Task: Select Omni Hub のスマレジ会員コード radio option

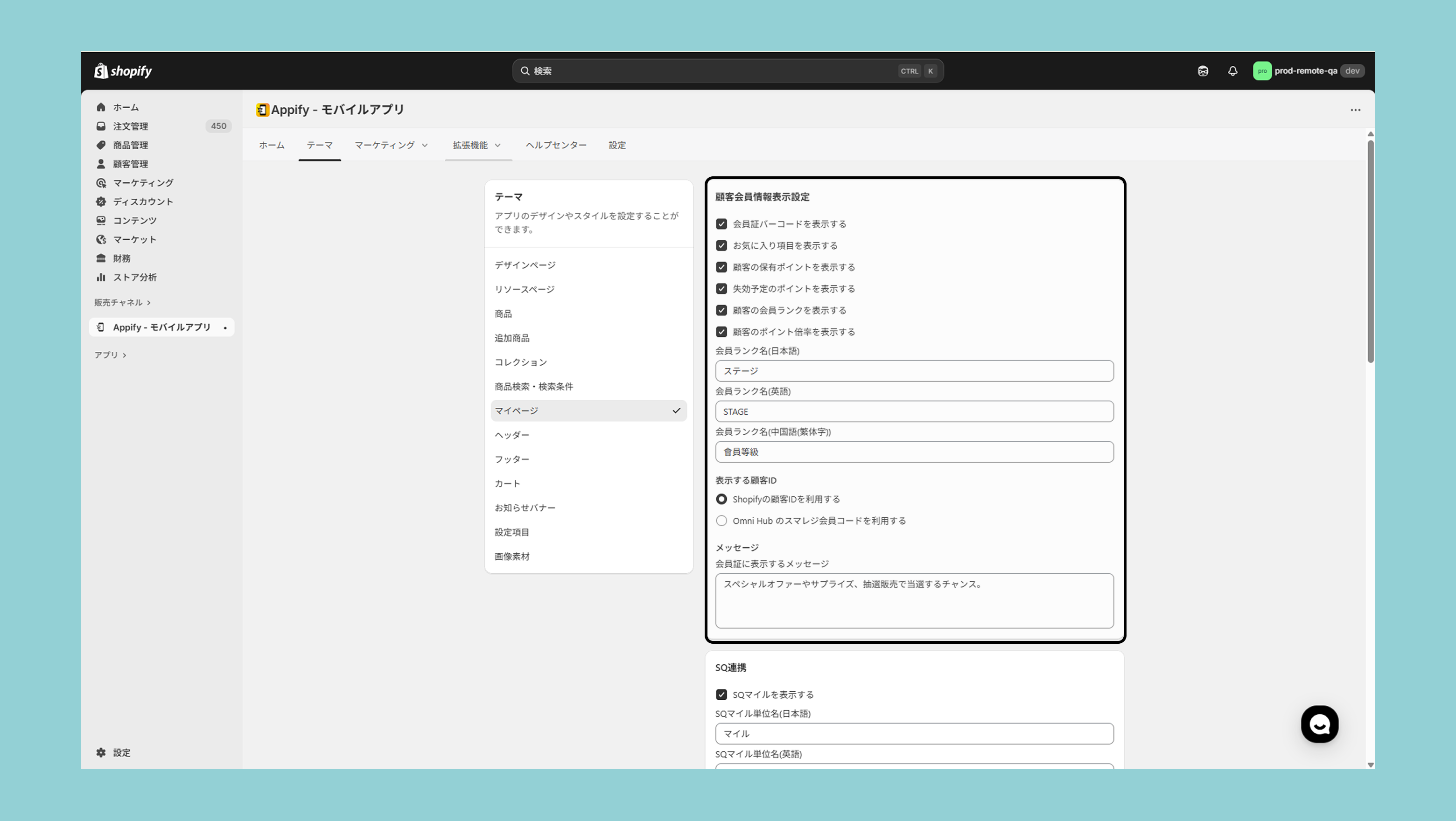Action: click(721, 521)
